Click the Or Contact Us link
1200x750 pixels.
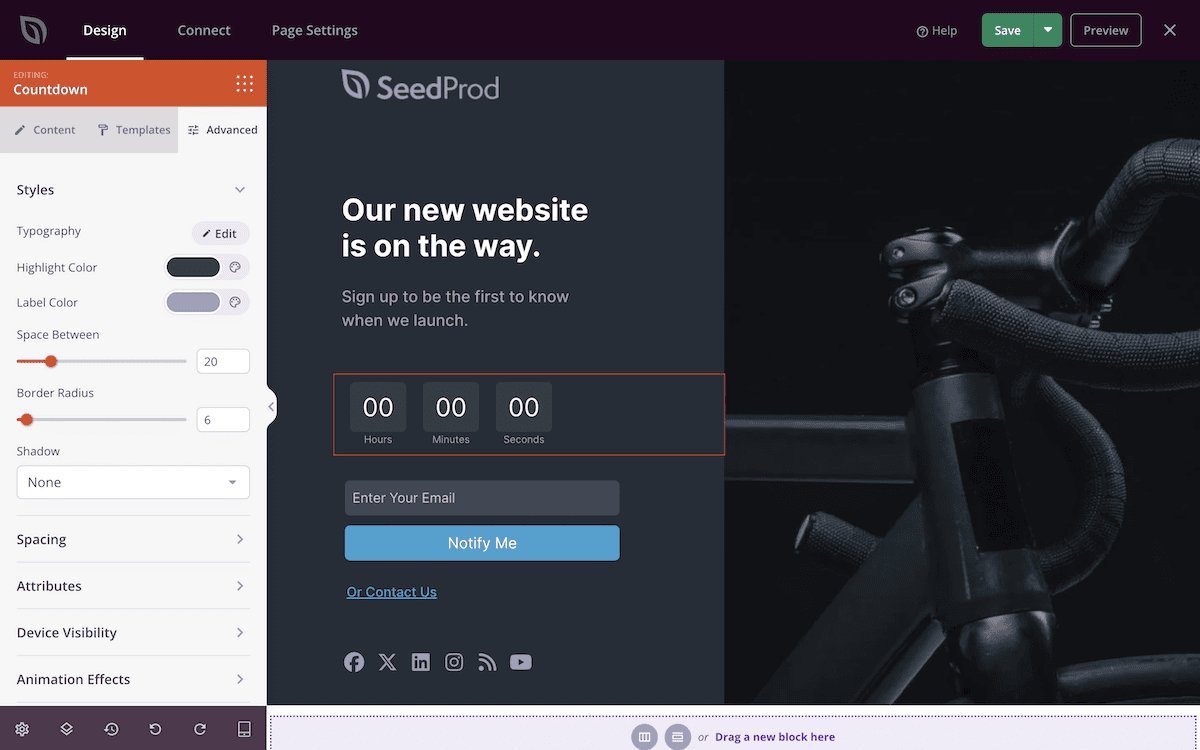pyautogui.click(x=392, y=592)
